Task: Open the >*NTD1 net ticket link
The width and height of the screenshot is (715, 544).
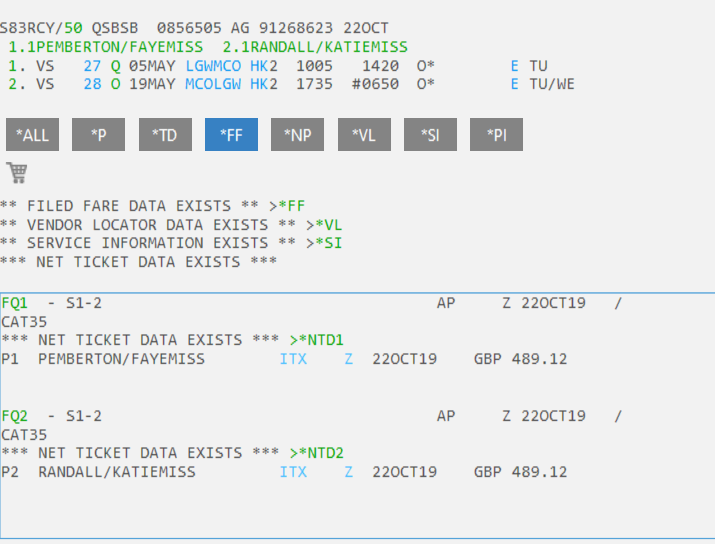Action: coord(317,340)
